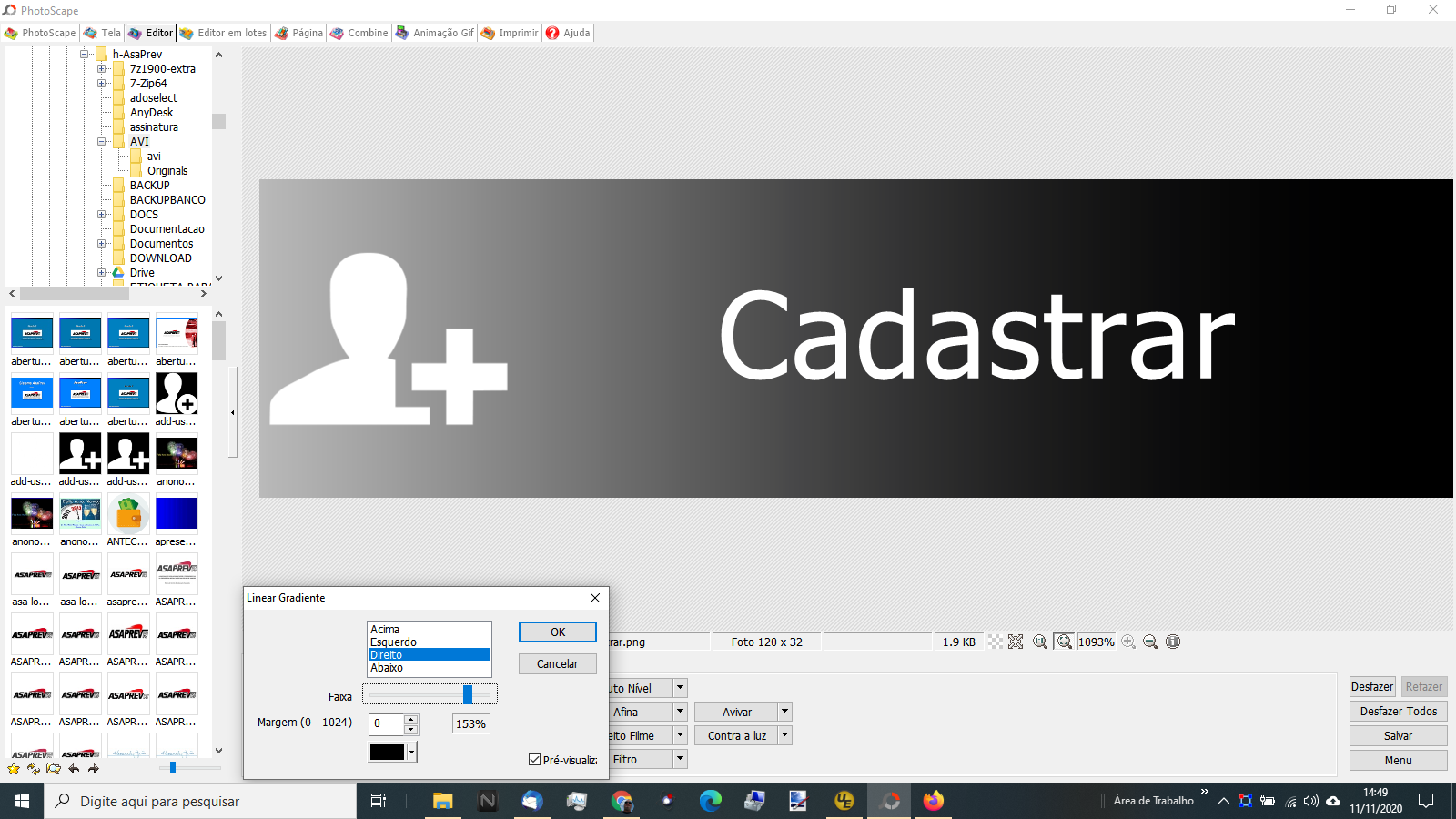The height and width of the screenshot is (819, 1456).
Task: Collapse the AVI folder in tree
Action: click(102, 142)
